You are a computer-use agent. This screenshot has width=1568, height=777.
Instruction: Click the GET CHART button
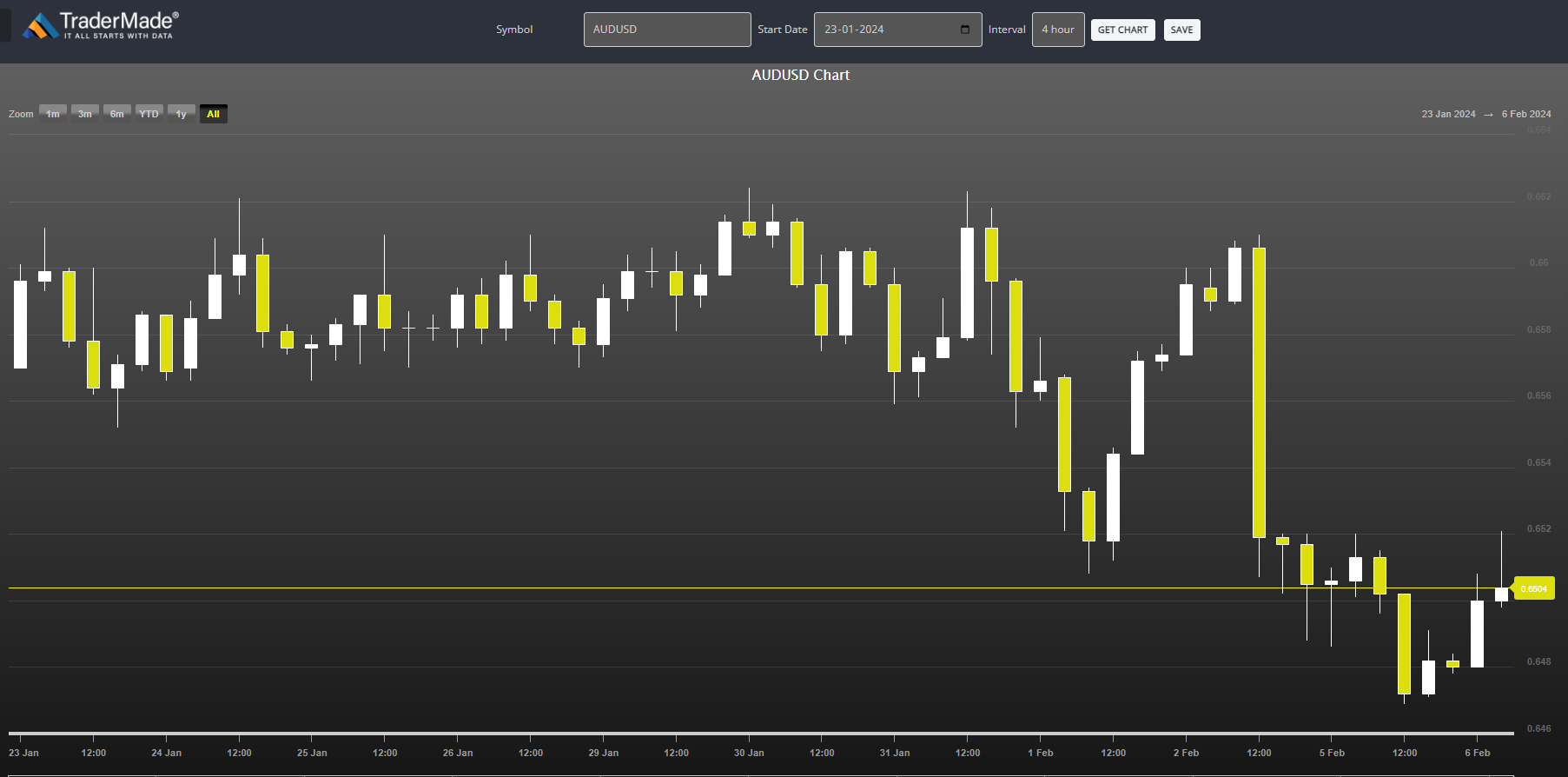(1123, 30)
